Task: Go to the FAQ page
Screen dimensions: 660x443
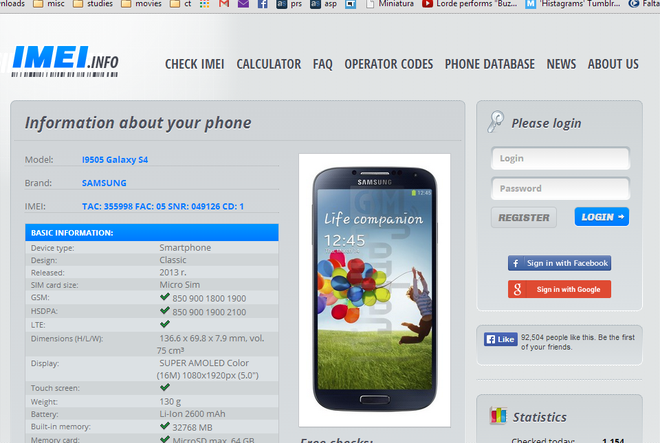Action: pyautogui.click(x=322, y=64)
